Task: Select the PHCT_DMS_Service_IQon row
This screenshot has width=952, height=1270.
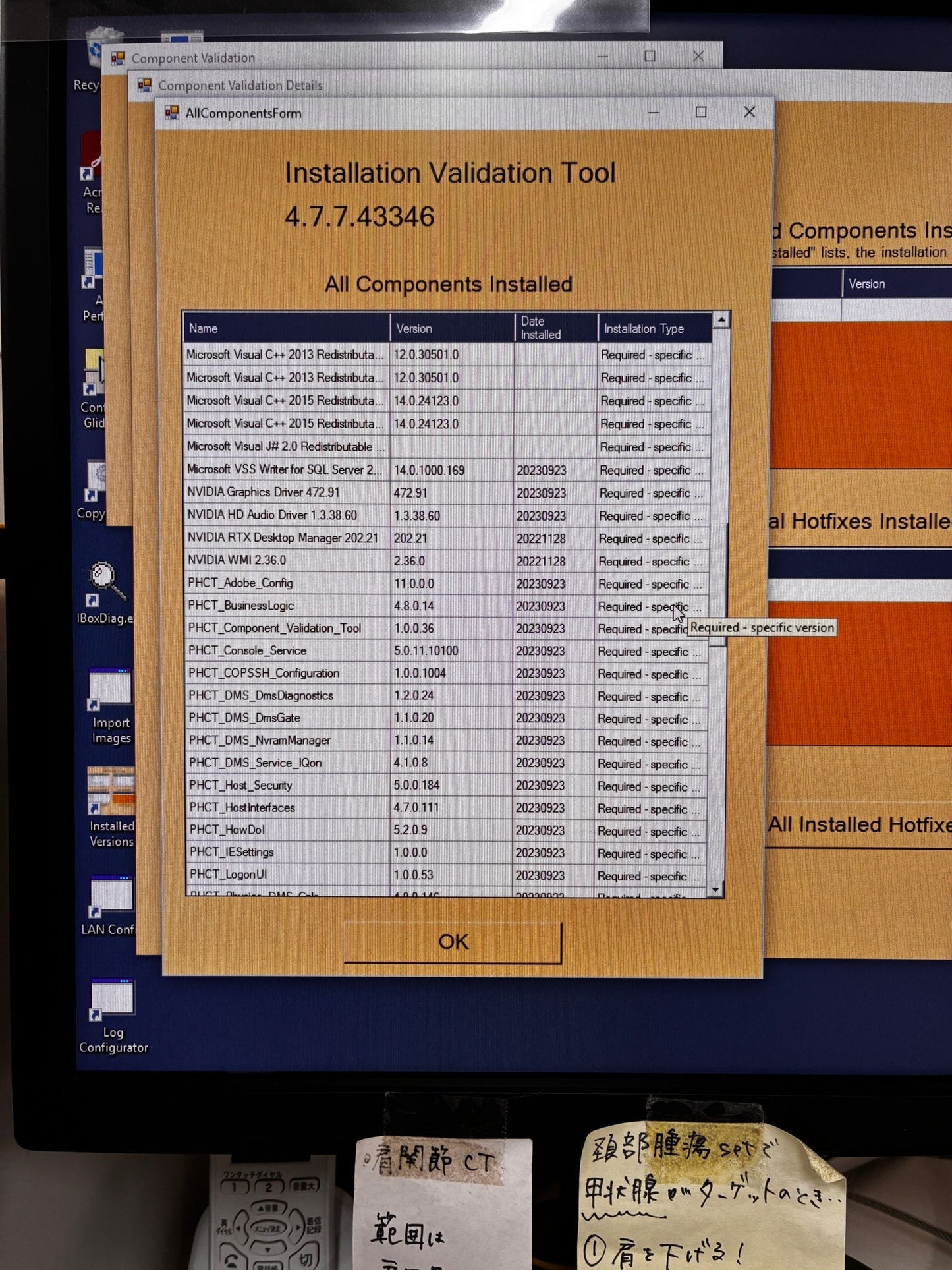Action: [447, 763]
